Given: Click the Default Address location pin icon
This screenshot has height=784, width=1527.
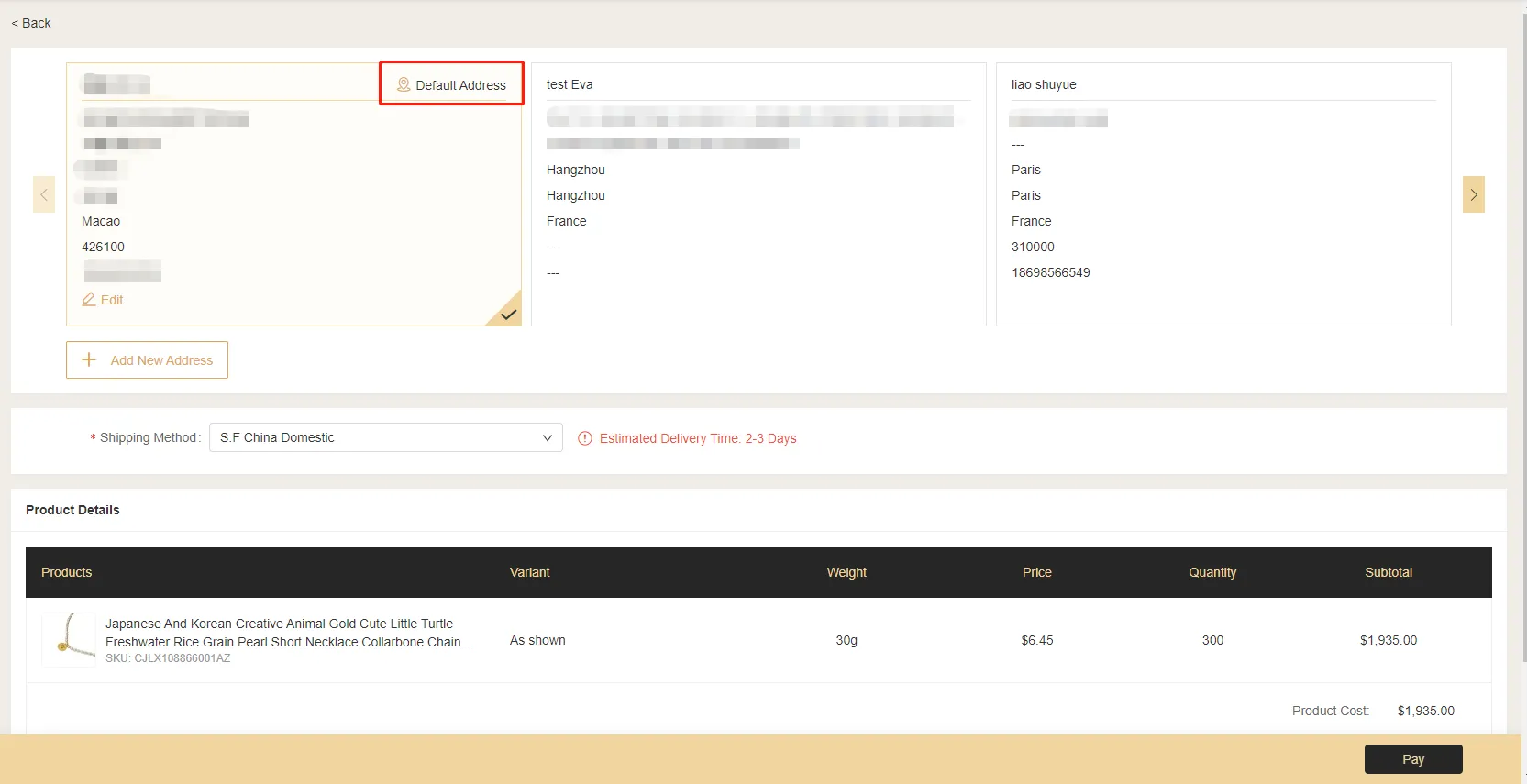Looking at the screenshot, I should [x=404, y=84].
